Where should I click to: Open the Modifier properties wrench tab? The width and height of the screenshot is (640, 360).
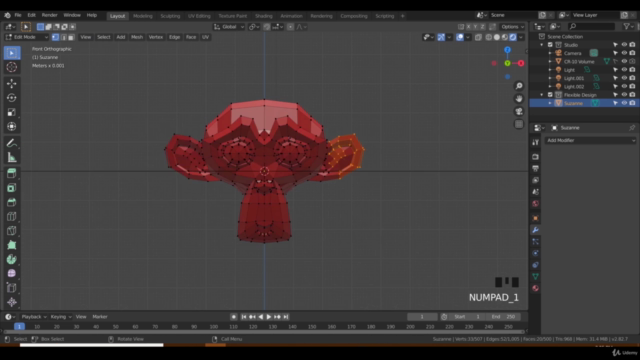(x=535, y=230)
